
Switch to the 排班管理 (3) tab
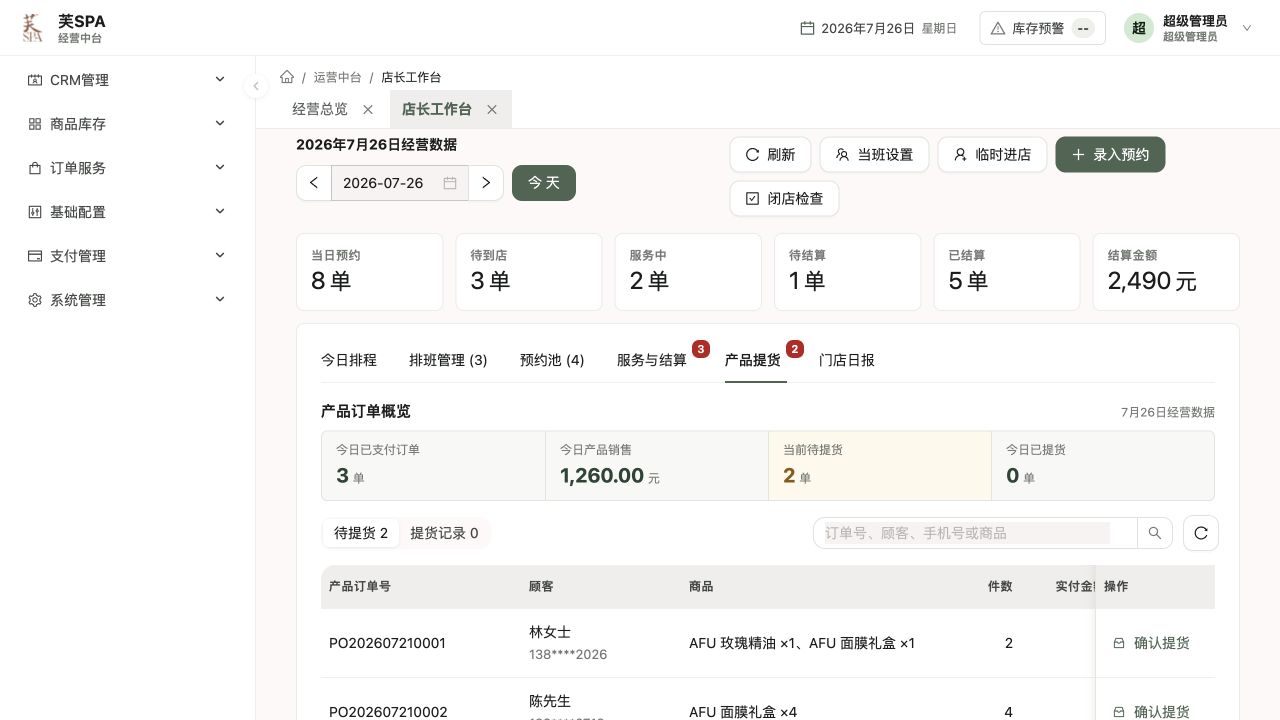pyautogui.click(x=448, y=360)
